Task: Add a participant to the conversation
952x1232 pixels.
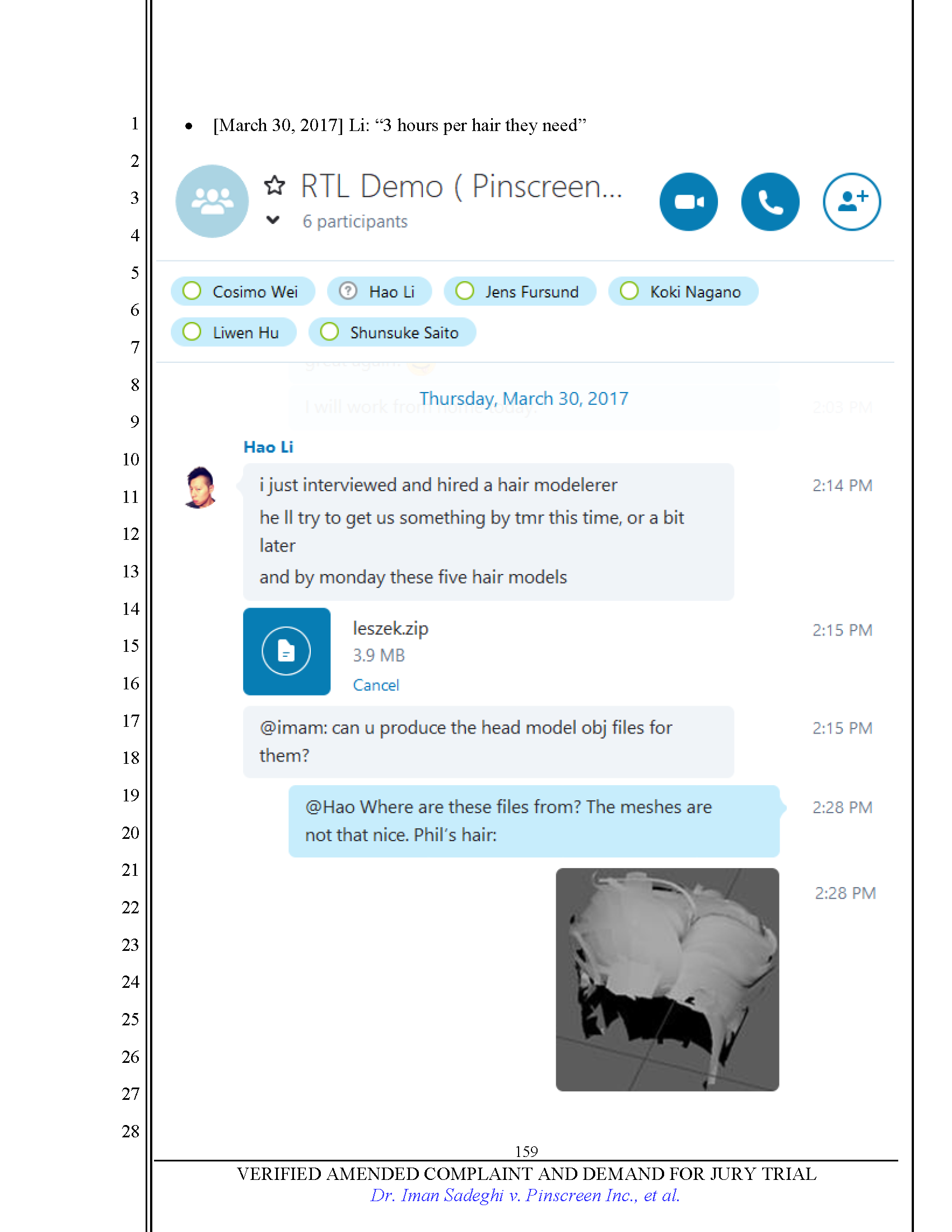Action: tap(851, 202)
